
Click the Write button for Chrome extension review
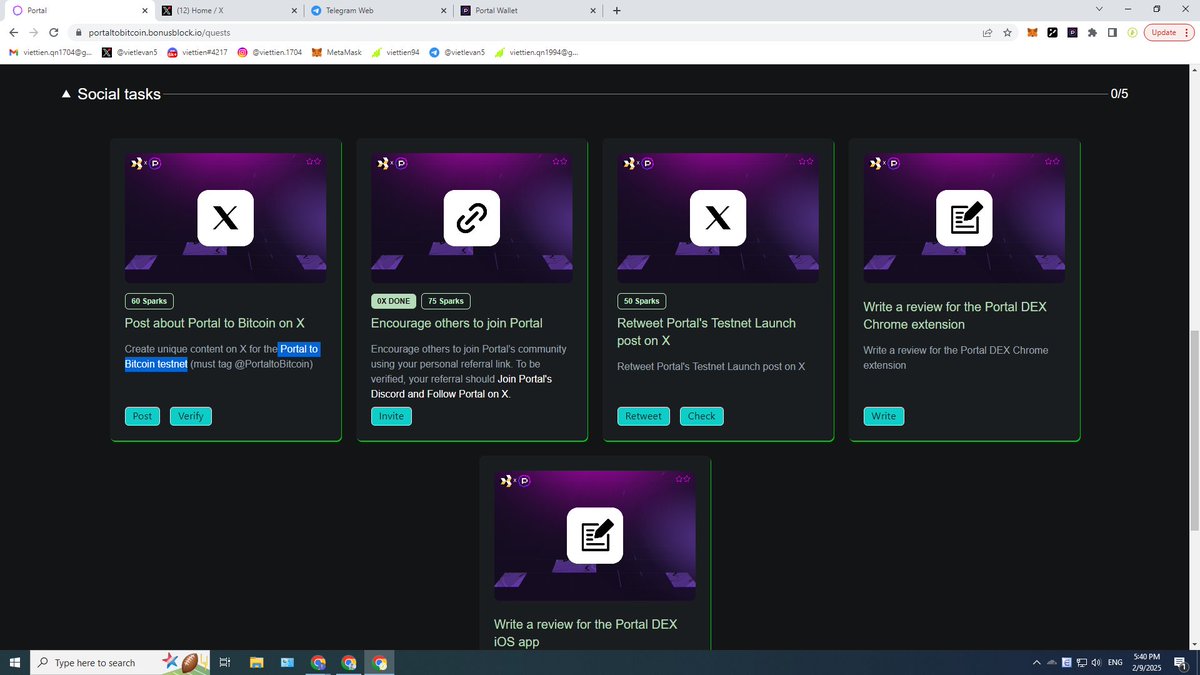tap(883, 416)
